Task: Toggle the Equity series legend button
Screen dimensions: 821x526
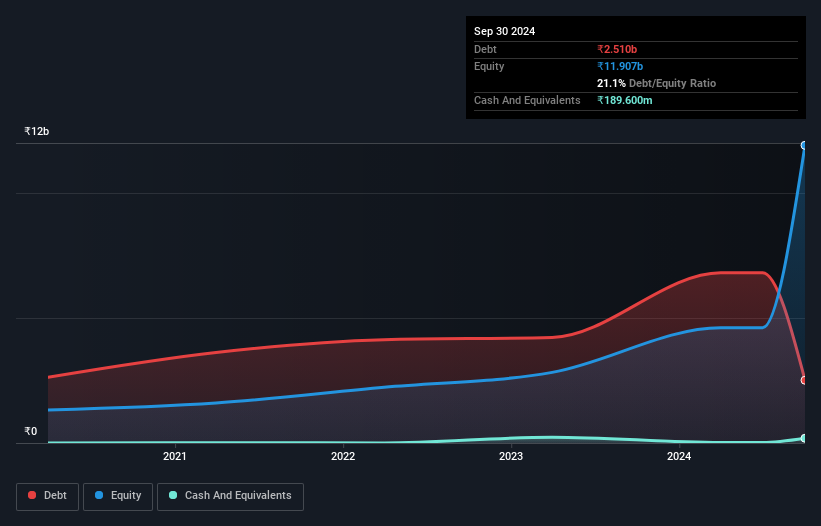Action: tap(118, 496)
